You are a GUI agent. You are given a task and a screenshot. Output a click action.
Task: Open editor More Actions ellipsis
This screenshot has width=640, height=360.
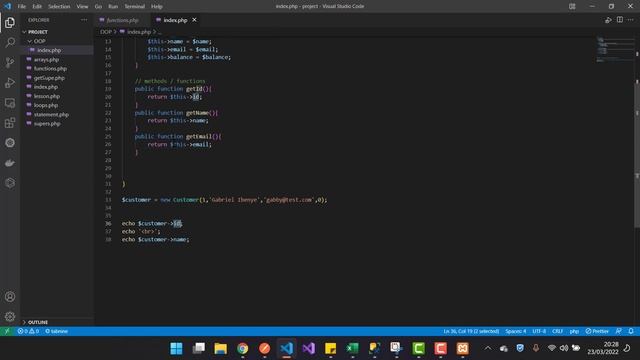[x=631, y=20]
